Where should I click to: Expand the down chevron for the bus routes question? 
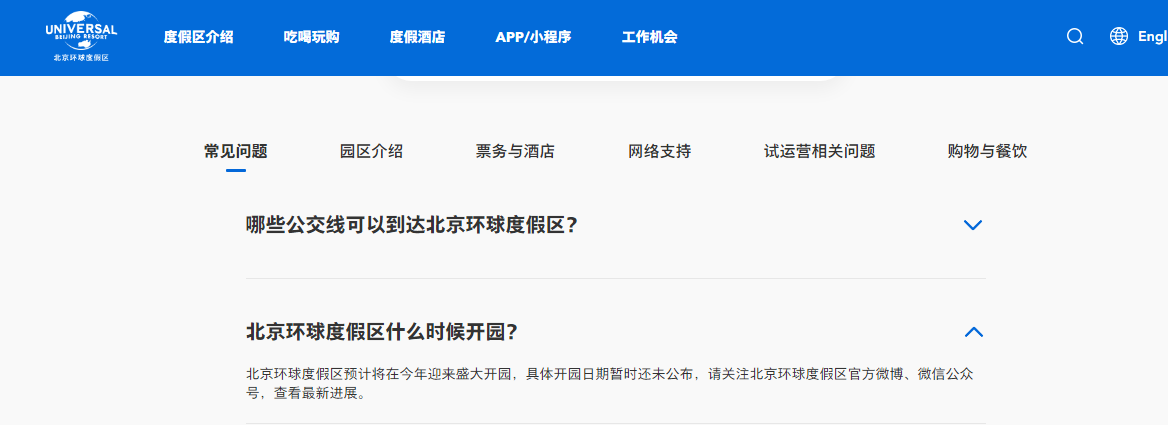tap(972, 225)
